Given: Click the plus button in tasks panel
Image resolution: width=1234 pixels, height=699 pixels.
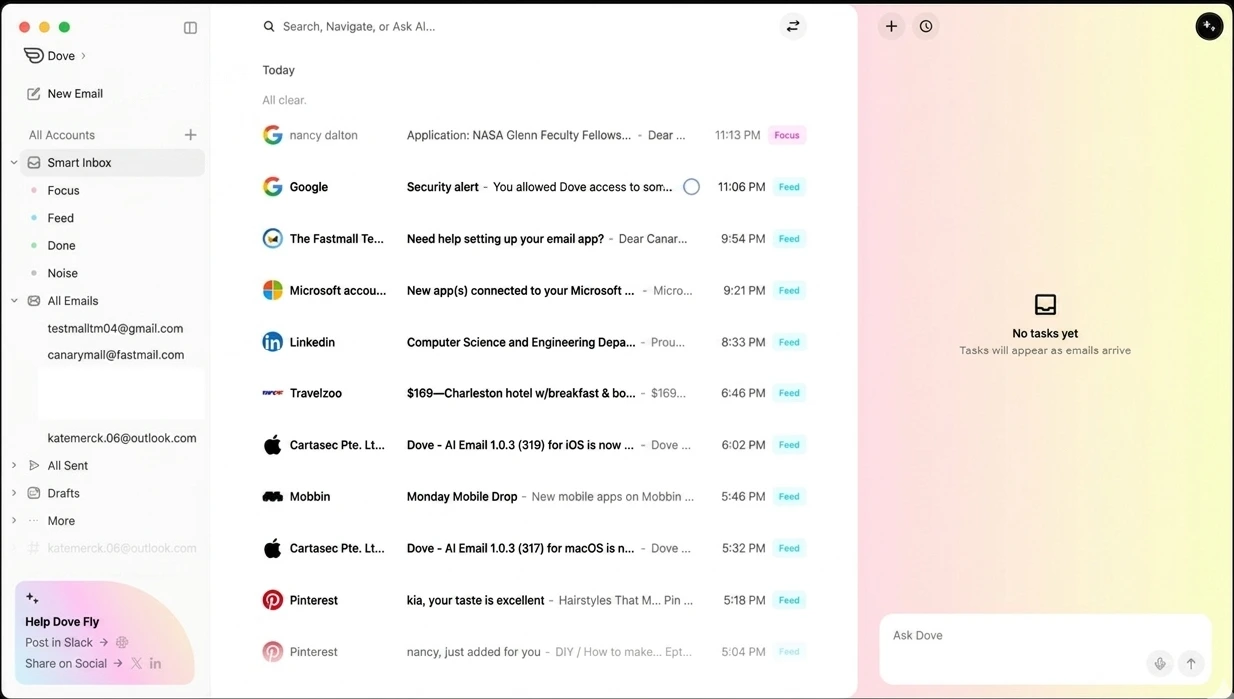Looking at the screenshot, I should click(891, 27).
